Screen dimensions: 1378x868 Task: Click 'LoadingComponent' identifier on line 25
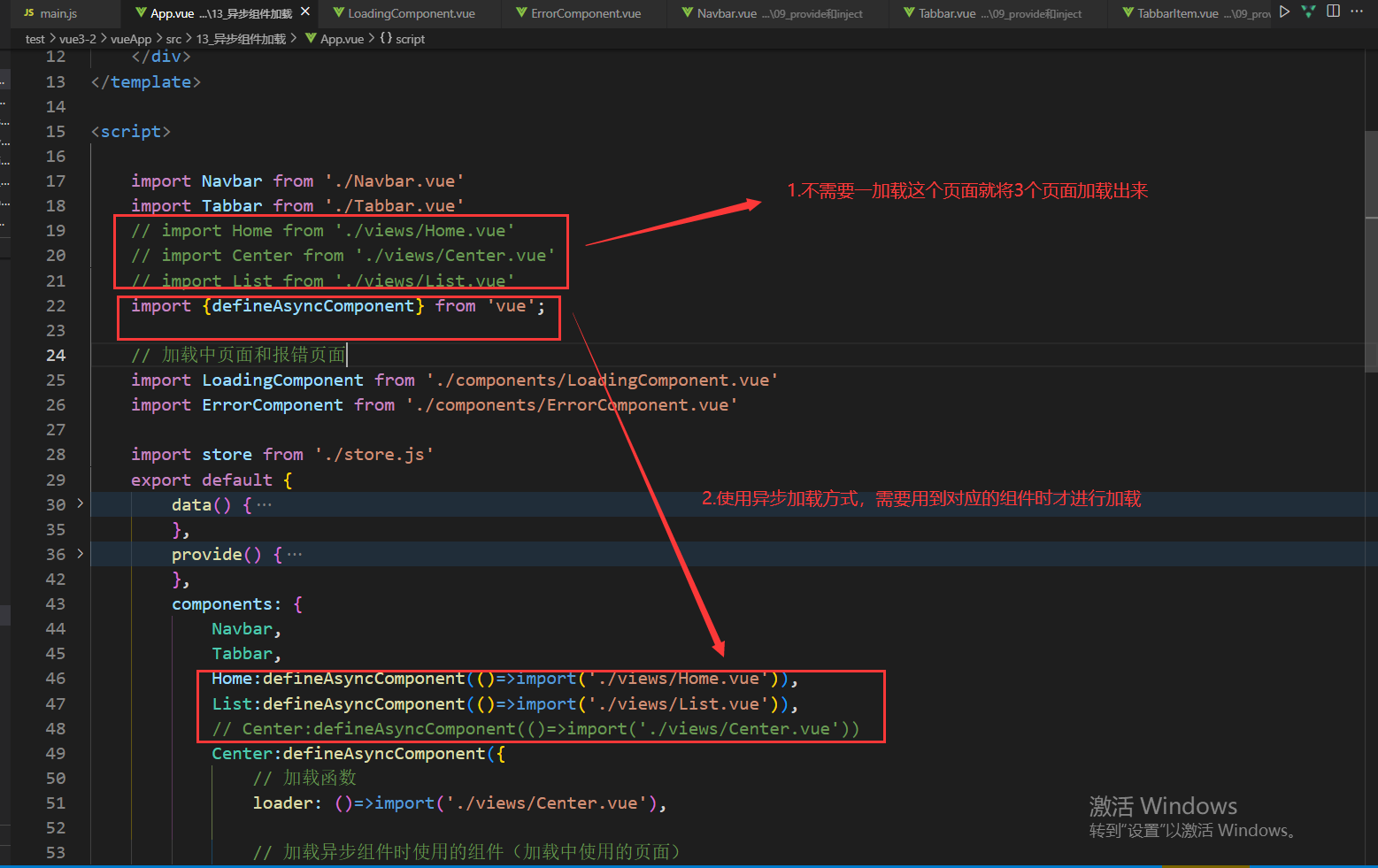coord(282,380)
